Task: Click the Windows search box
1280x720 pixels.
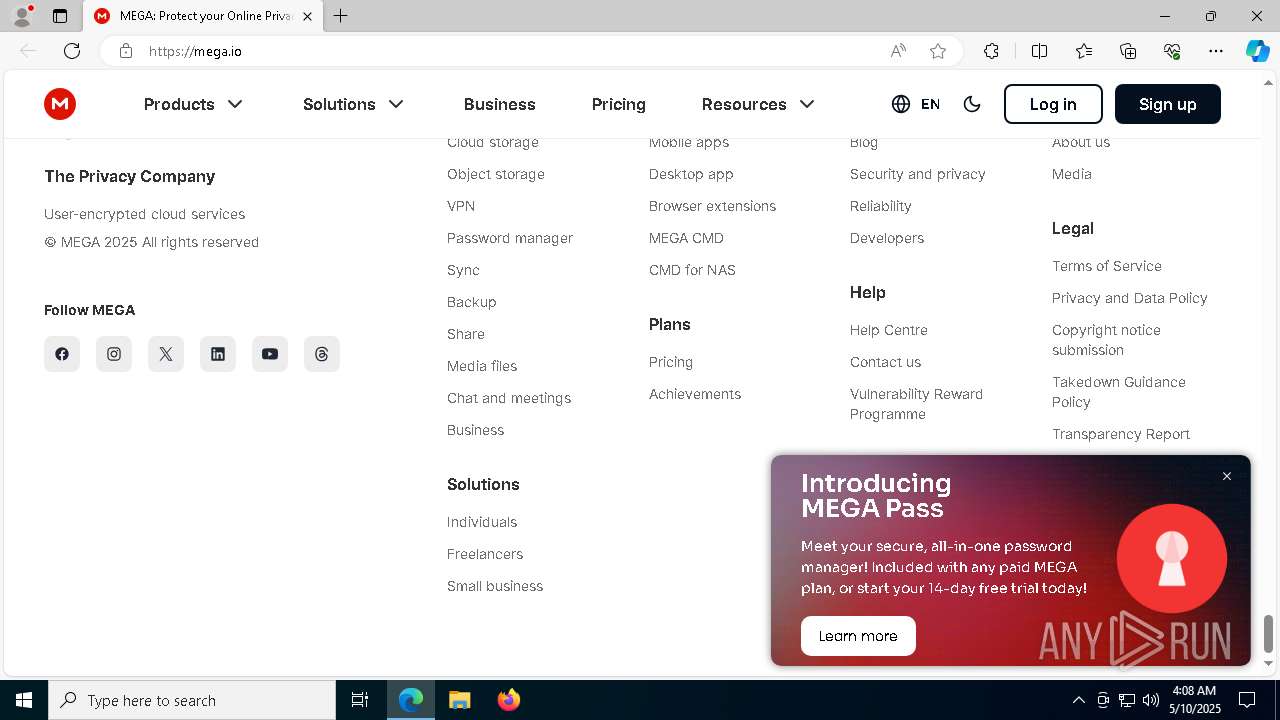Action: 192,700
